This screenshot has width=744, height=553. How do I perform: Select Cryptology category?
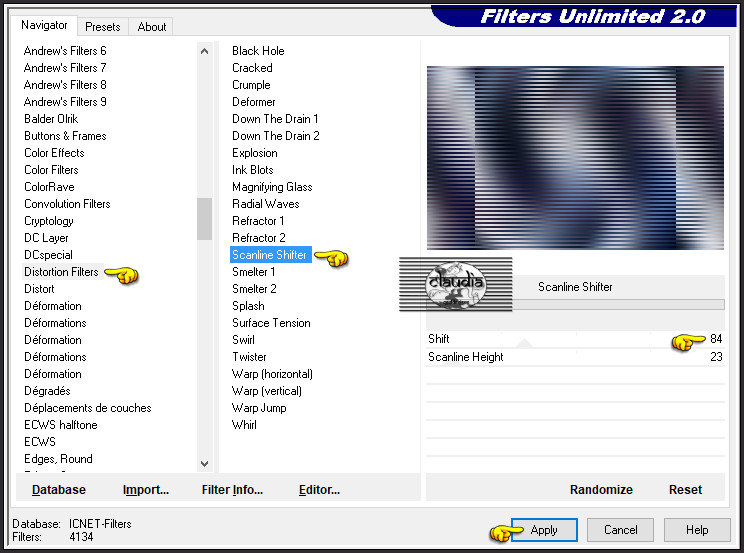pyautogui.click(x=49, y=221)
